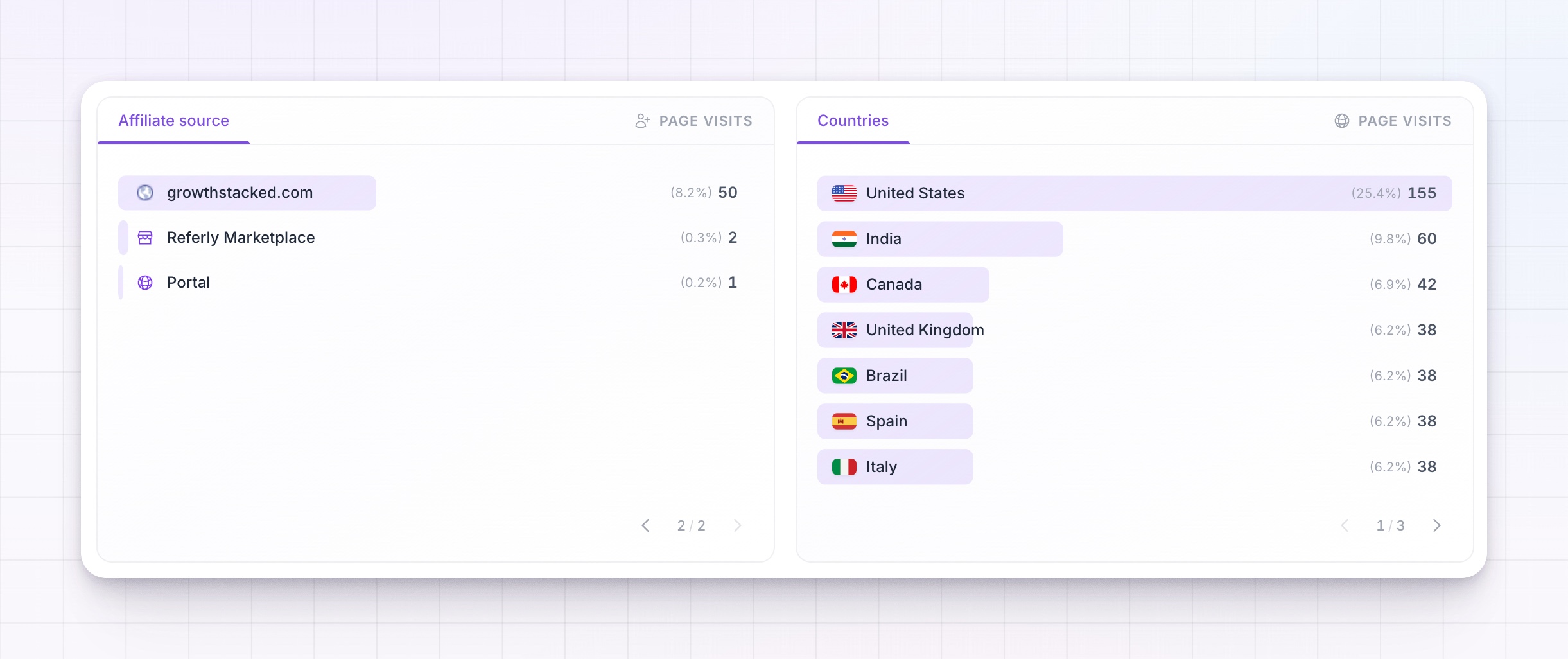Image resolution: width=1568 pixels, height=659 pixels.
Task: Go to previous Countries page
Action: coord(1345,525)
